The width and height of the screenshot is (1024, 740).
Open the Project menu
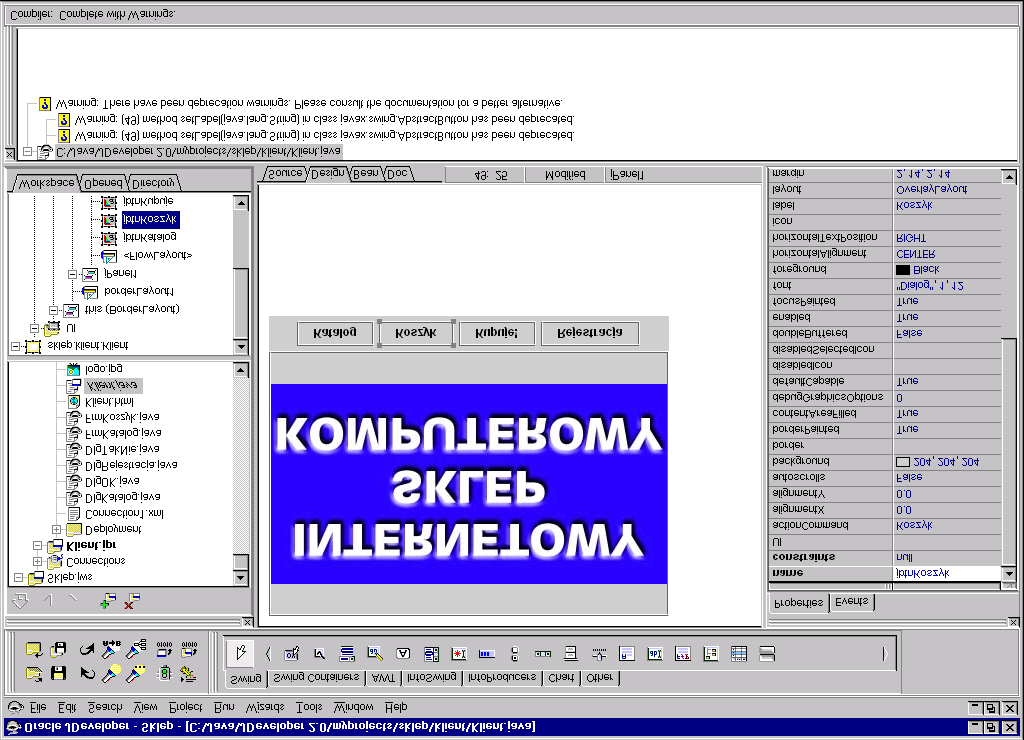point(186,707)
